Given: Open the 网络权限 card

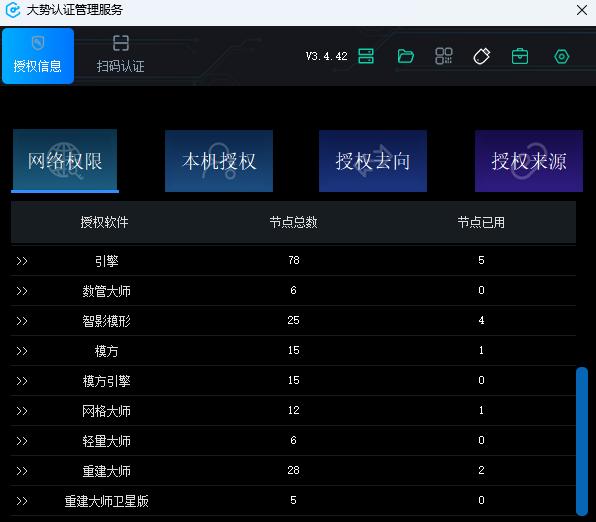Looking at the screenshot, I should click(x=65, y=161).
